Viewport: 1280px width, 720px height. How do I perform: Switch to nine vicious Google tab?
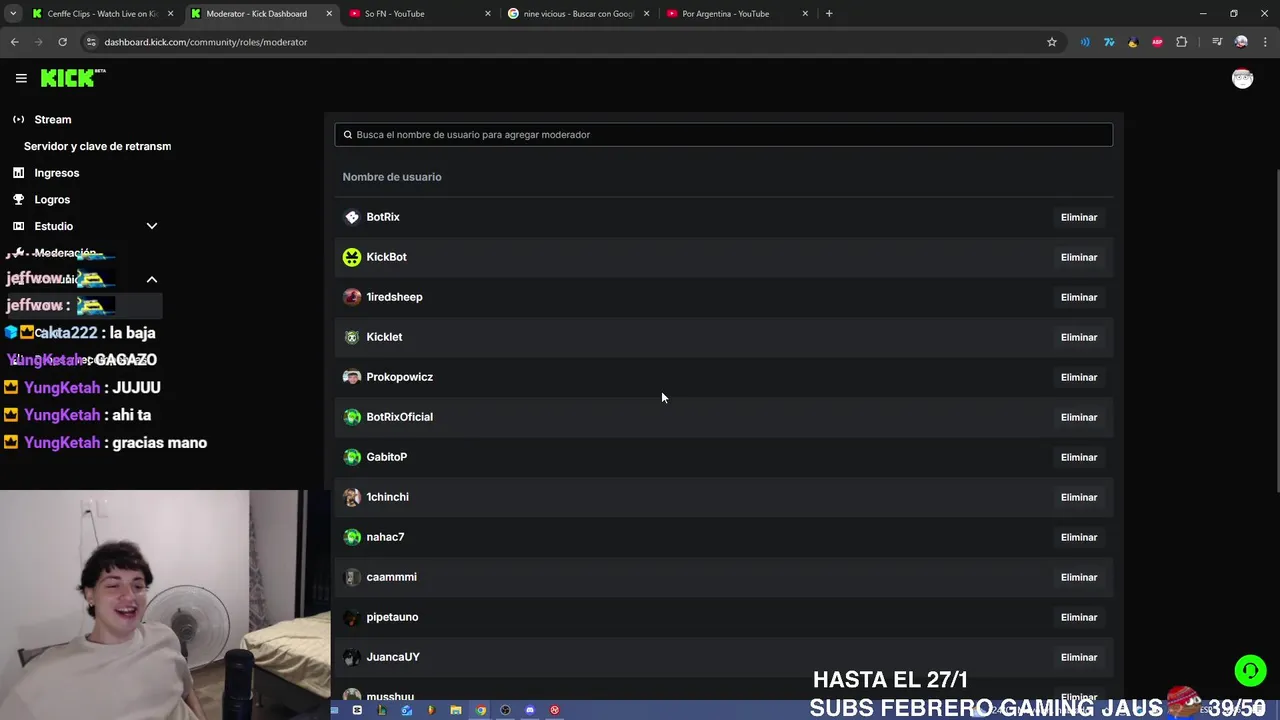[x=578, y=14]
